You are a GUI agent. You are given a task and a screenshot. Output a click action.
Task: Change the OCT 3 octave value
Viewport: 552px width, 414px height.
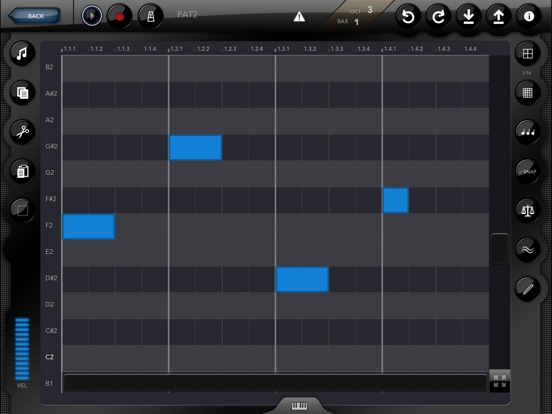coord(370,10)
